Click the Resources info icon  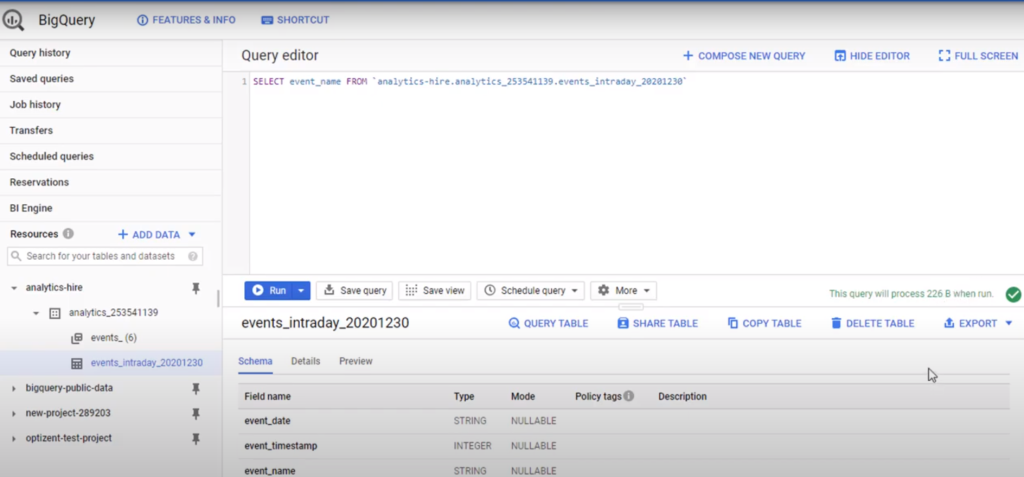[x=68, y=234]
